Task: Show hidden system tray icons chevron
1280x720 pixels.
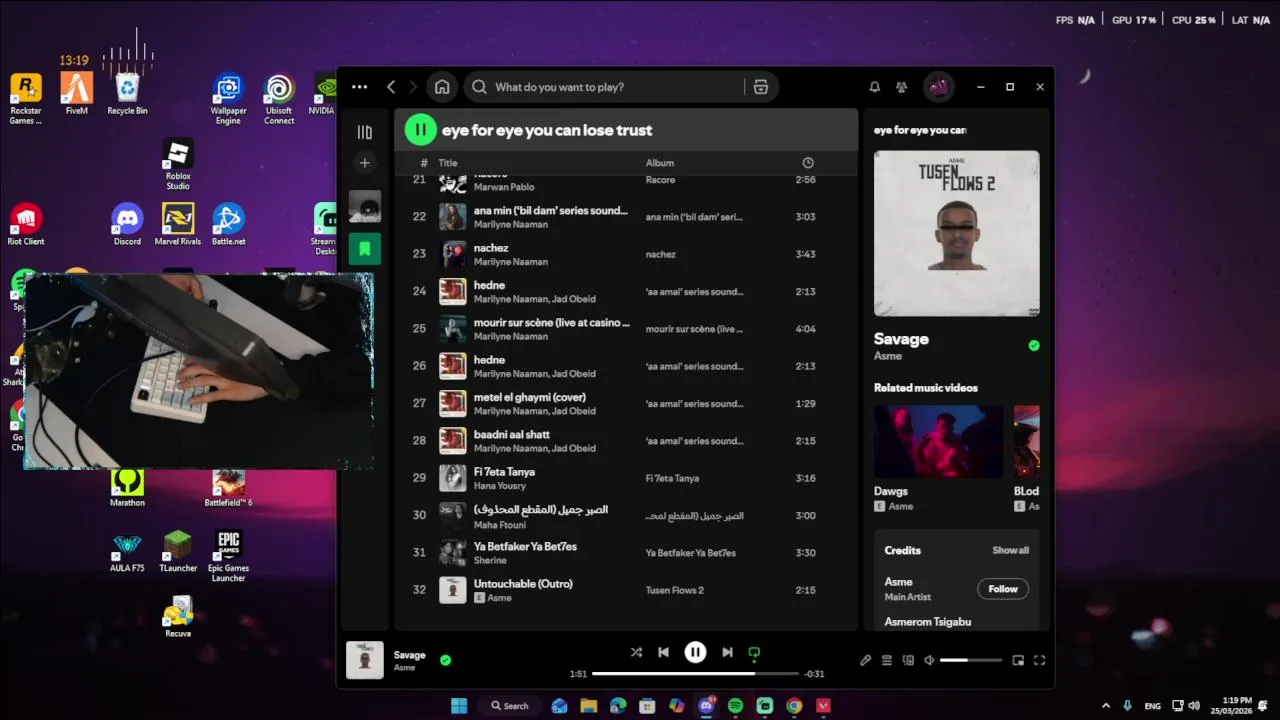Action: [x=1106, y=706]
